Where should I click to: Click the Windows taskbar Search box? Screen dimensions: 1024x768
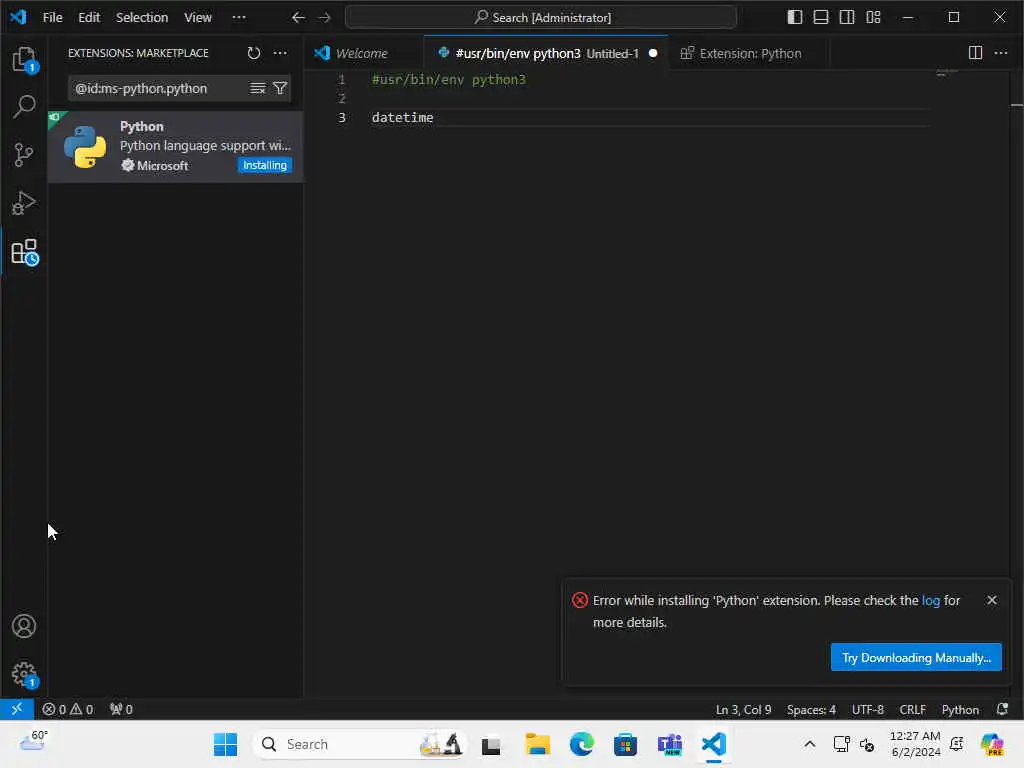point(359,744)
